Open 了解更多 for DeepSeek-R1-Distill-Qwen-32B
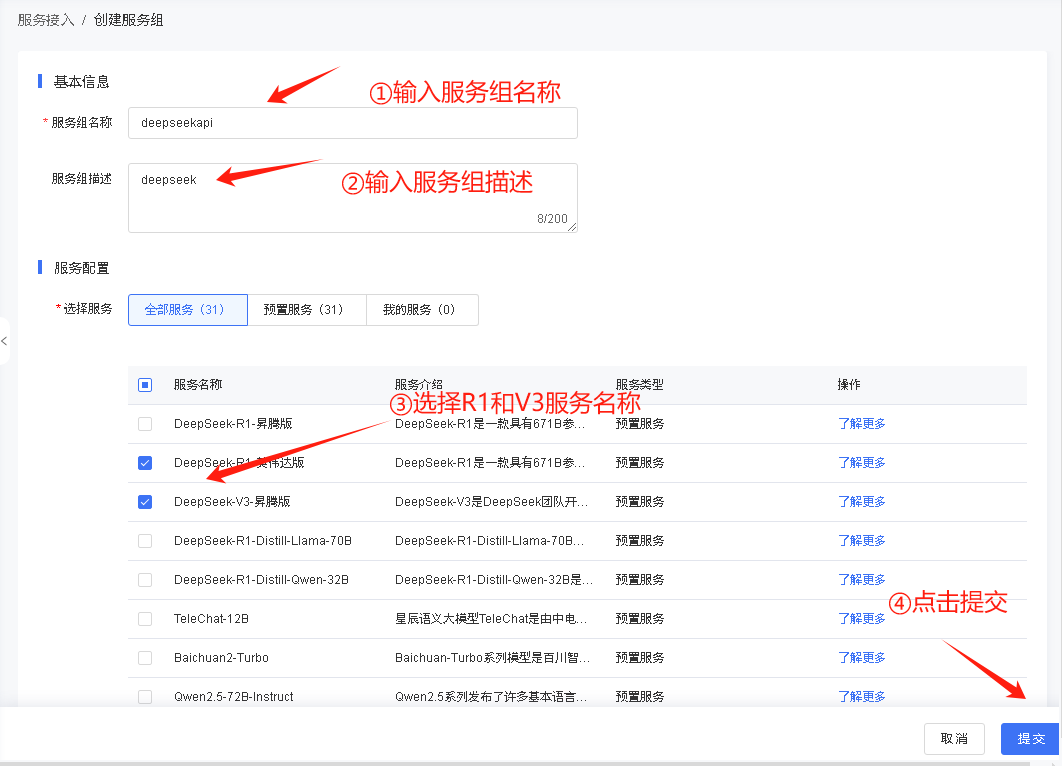 pyautogui.click(x=862, y=580)
